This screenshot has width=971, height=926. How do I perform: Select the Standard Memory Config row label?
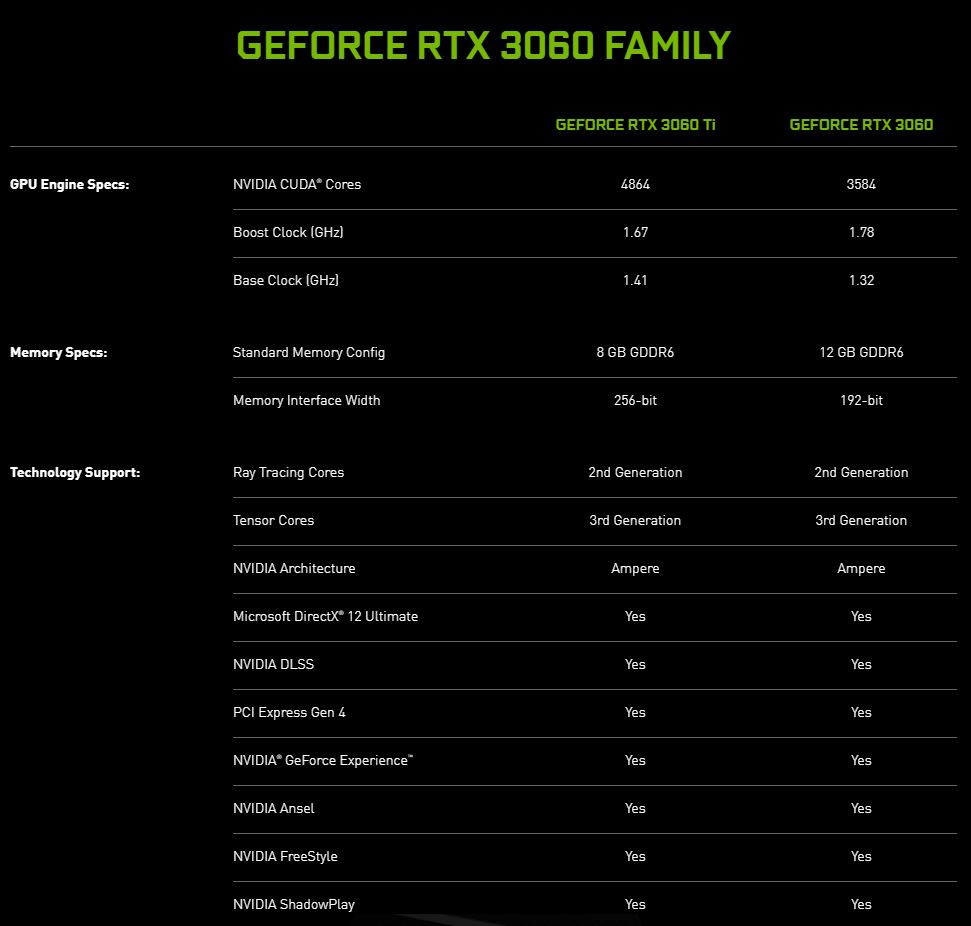point(308,352)
